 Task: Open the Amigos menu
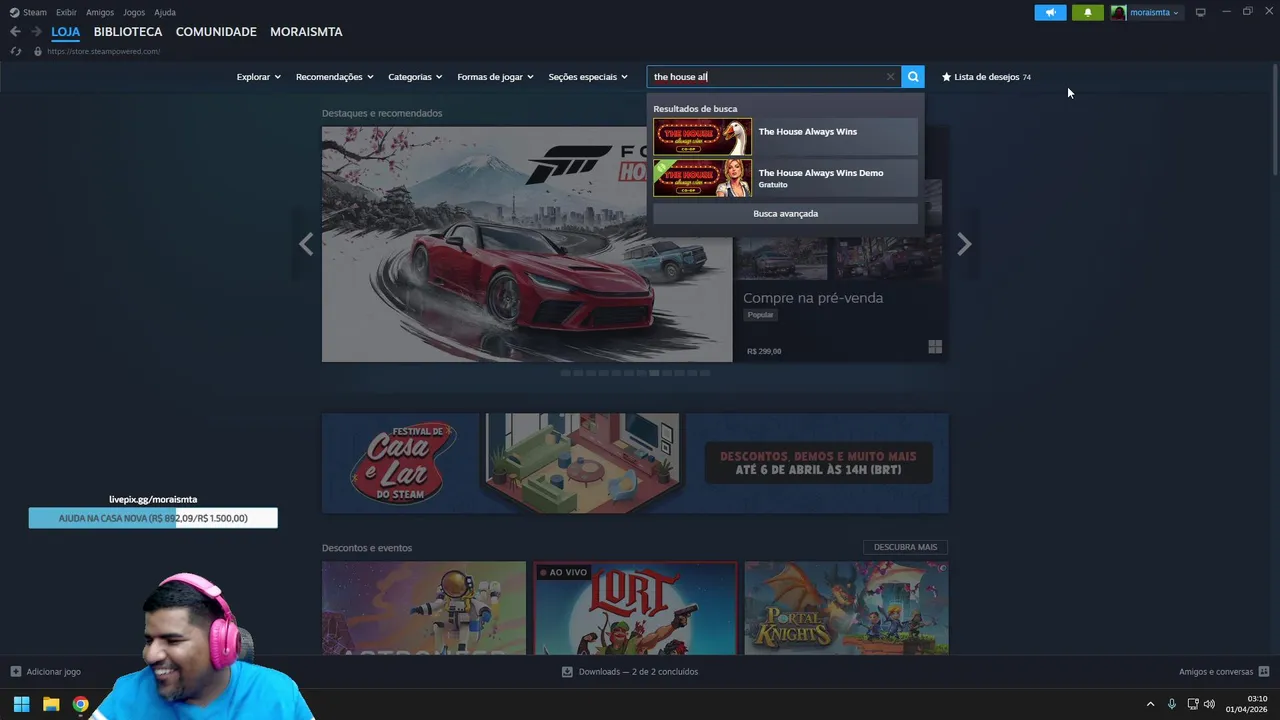(x=100, y=12)
